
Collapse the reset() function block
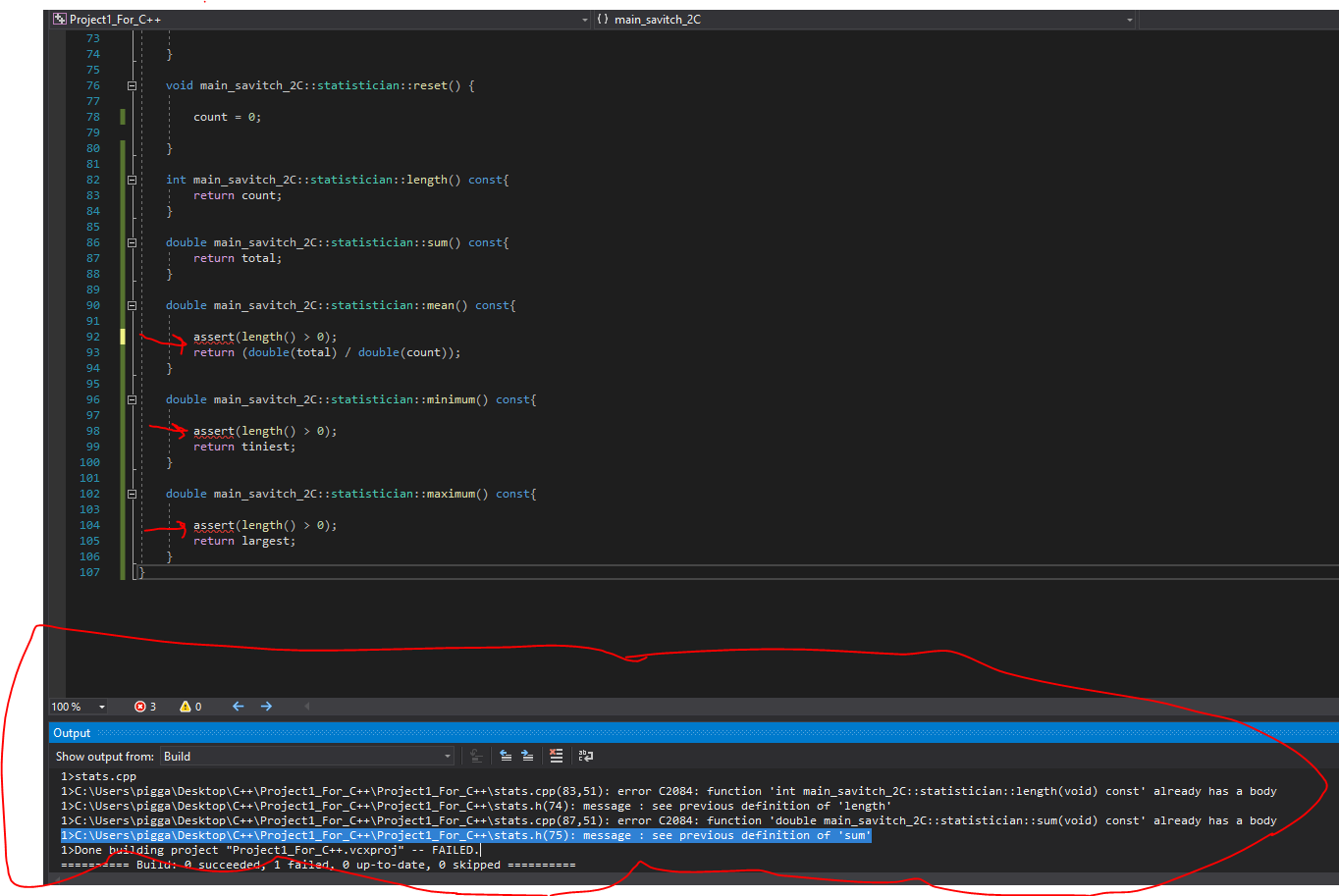point(132,85)
